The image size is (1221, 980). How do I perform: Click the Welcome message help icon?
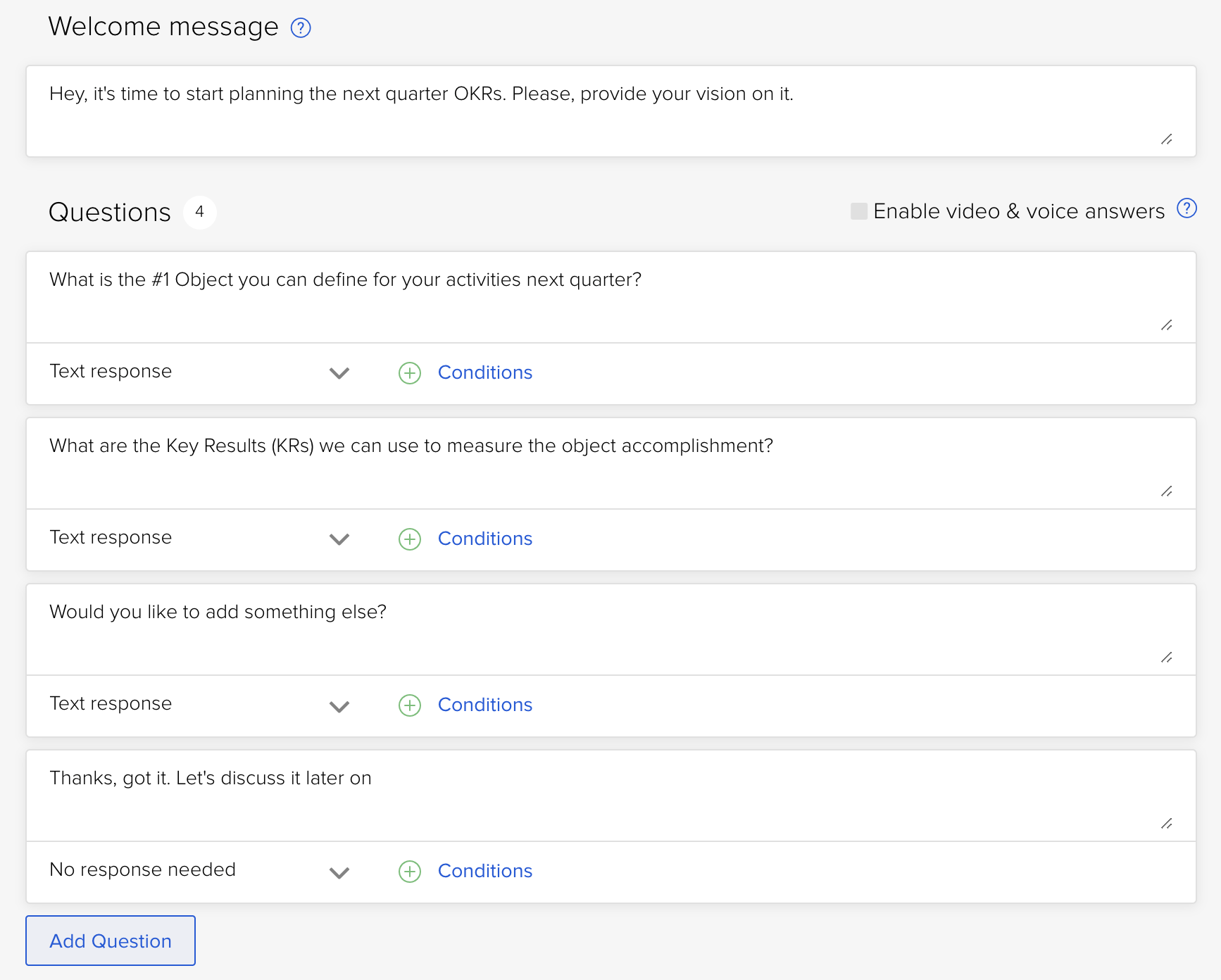coord(301,28)
